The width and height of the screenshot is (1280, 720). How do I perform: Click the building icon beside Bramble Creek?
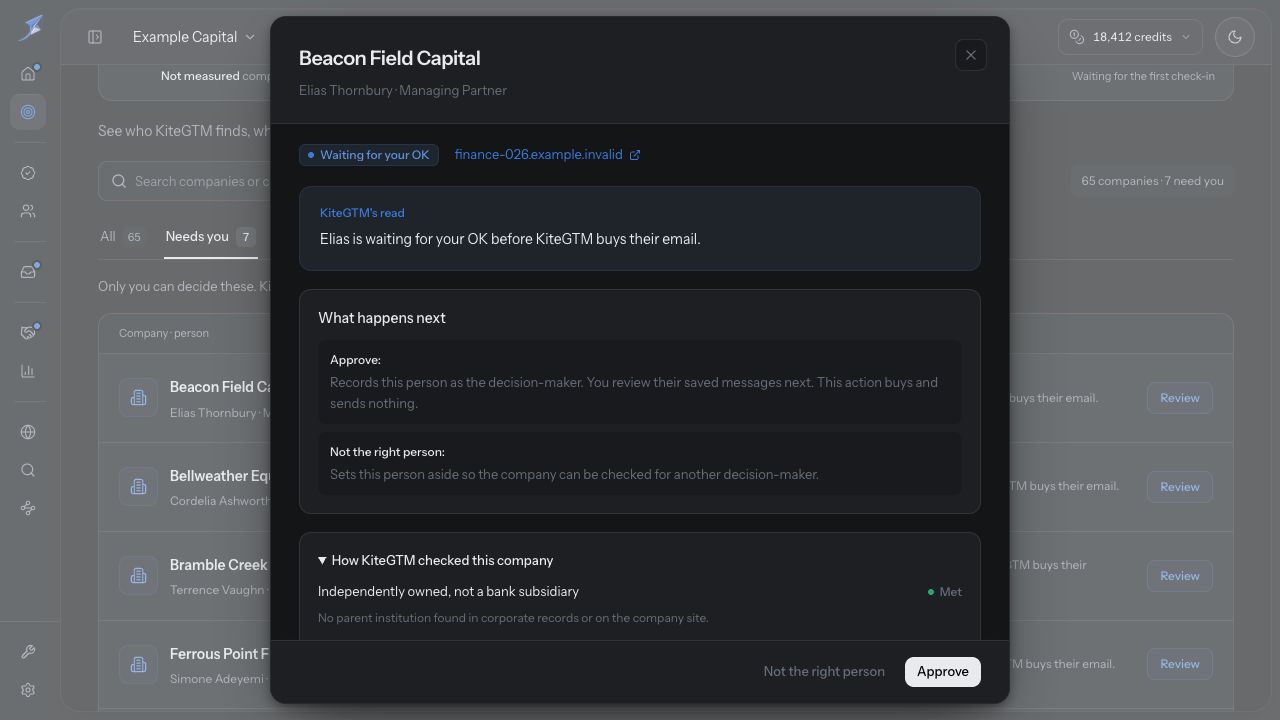pyautogui.click(x=139, y=576)
